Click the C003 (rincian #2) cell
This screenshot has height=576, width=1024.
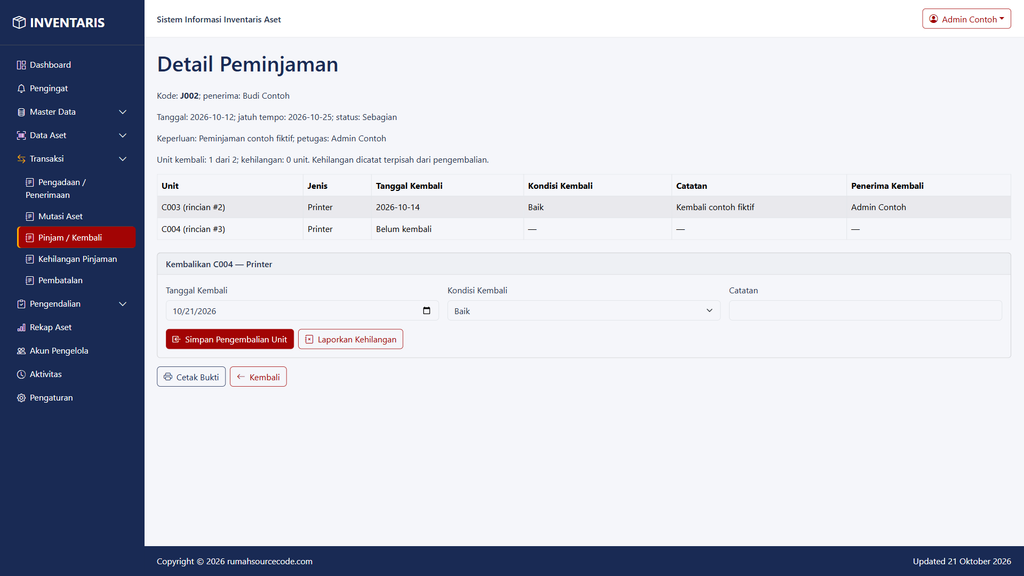tap(230, 207)
